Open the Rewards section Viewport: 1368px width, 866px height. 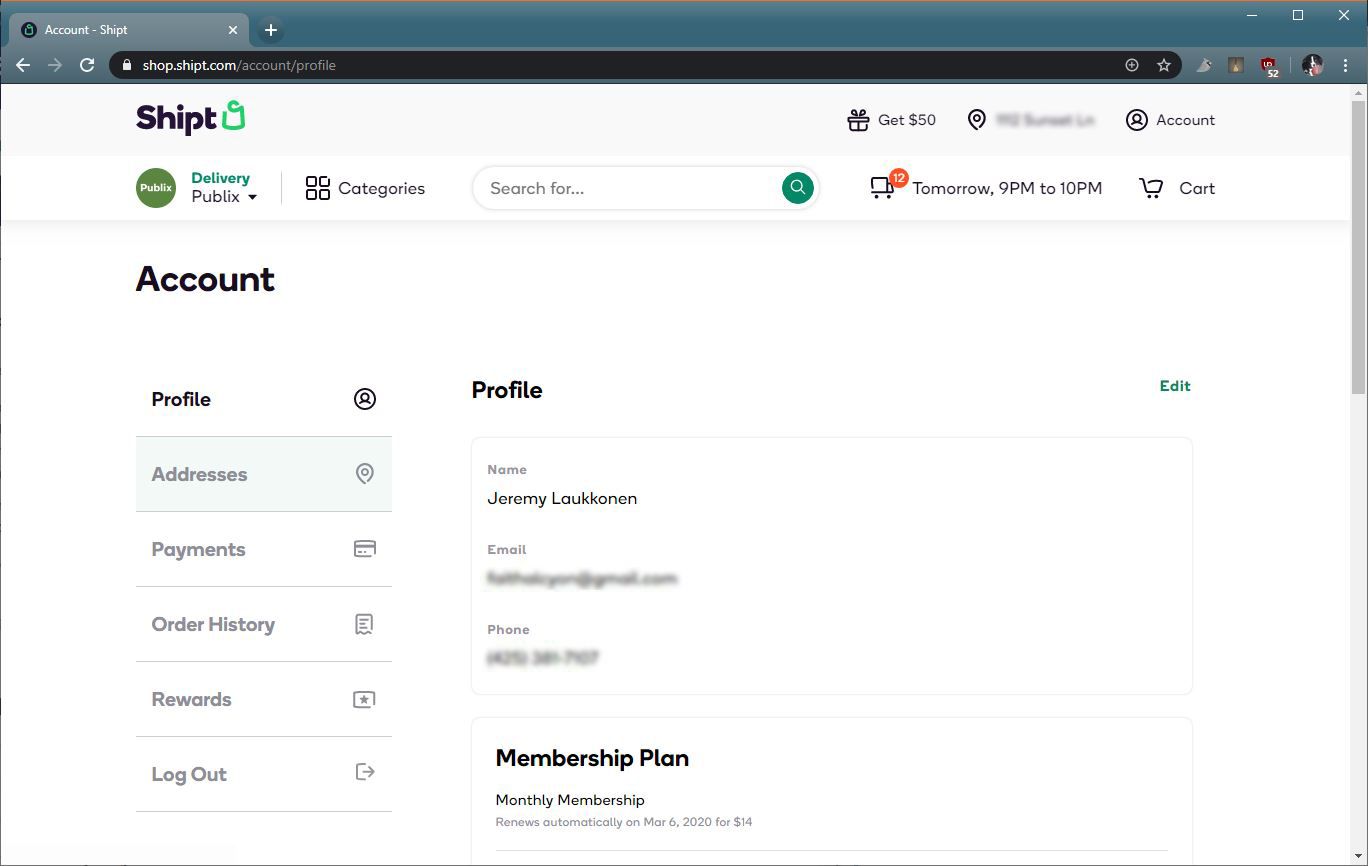[264, 699]
